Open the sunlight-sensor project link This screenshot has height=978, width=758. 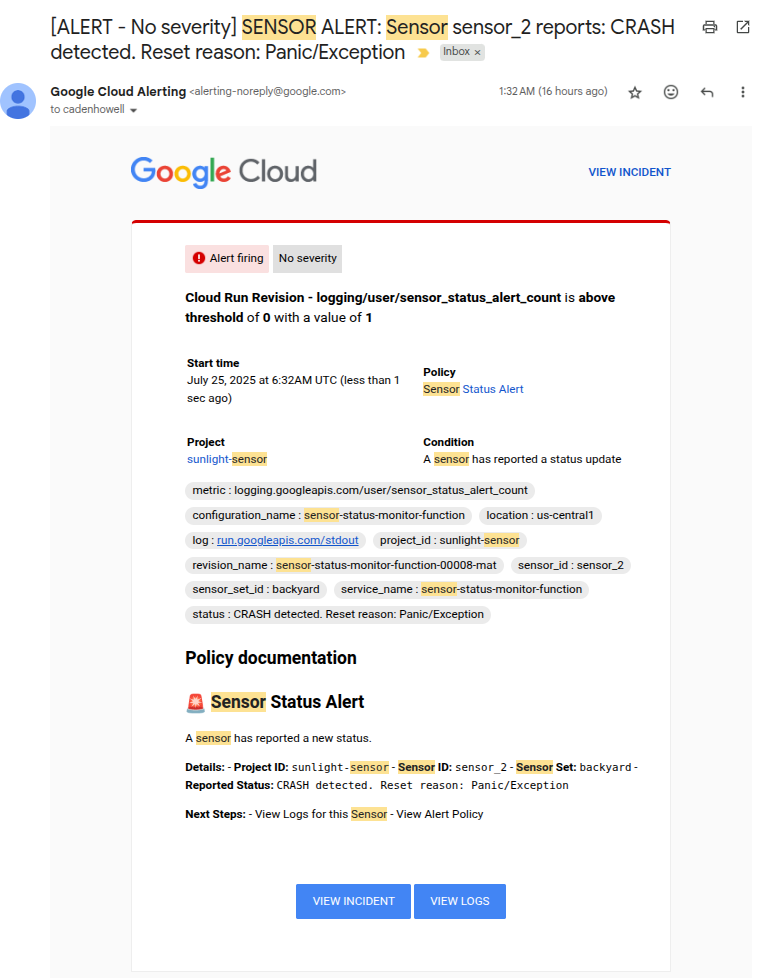click(x=226, y=459)
